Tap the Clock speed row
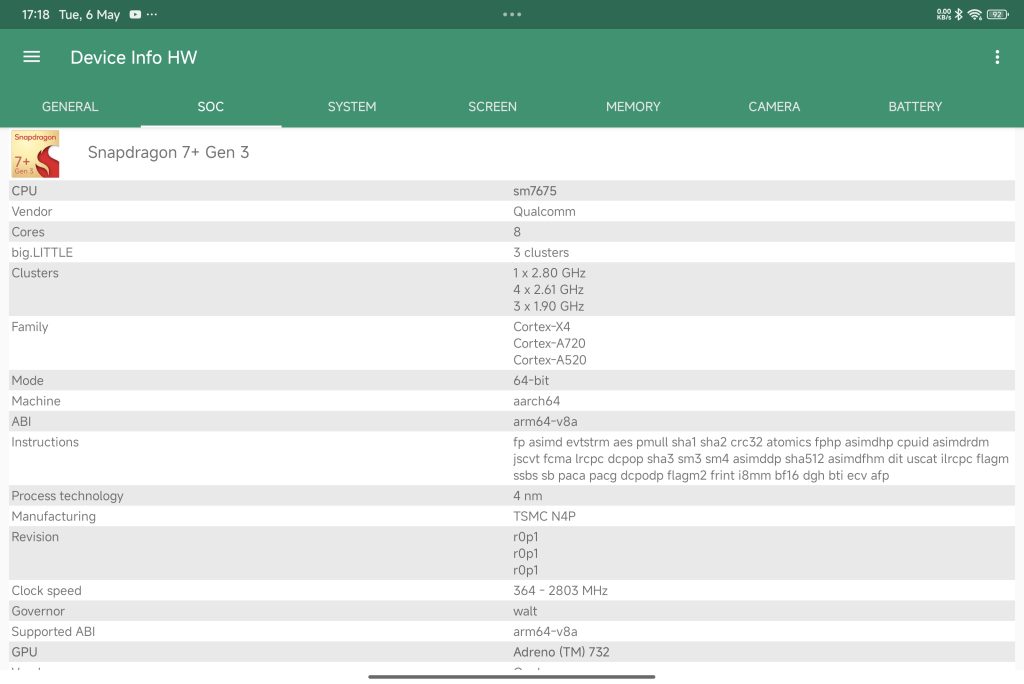The height and width of the screenshot is (684, 1024). (x=512, y=591)
